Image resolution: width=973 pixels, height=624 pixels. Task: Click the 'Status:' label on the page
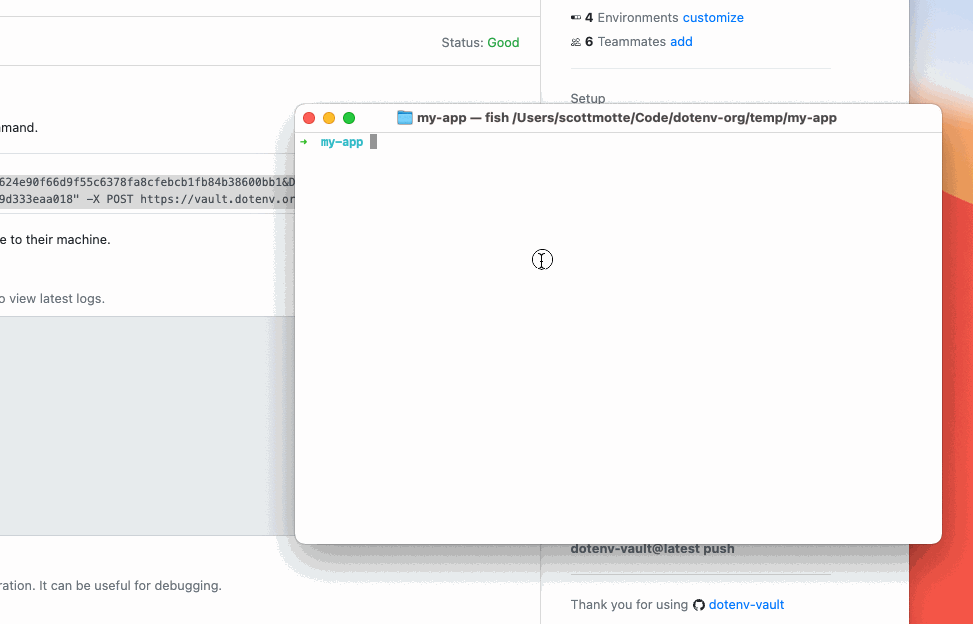(x=462, y=43)
